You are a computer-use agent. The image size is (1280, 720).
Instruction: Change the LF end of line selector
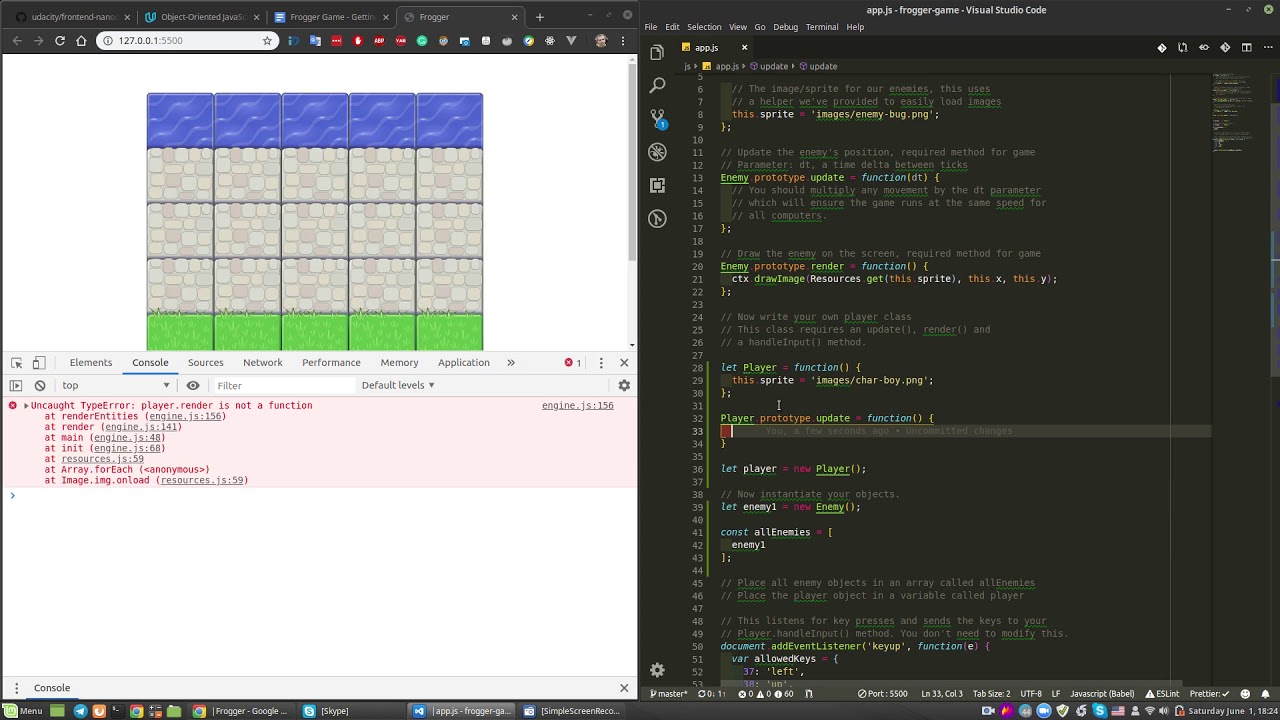tap(1056, 694)
